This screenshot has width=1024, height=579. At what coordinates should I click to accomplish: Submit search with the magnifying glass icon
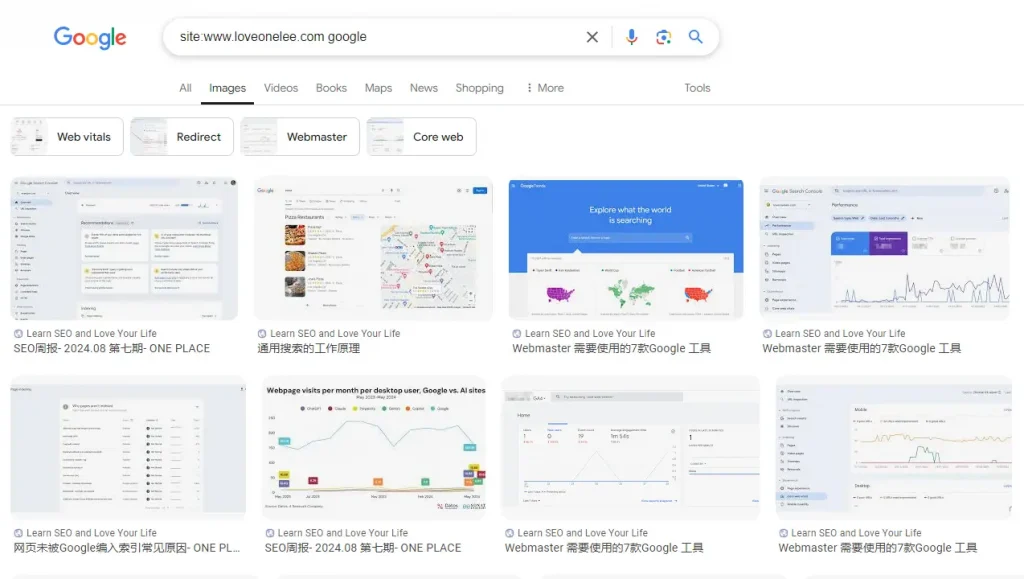coord(696,37)
